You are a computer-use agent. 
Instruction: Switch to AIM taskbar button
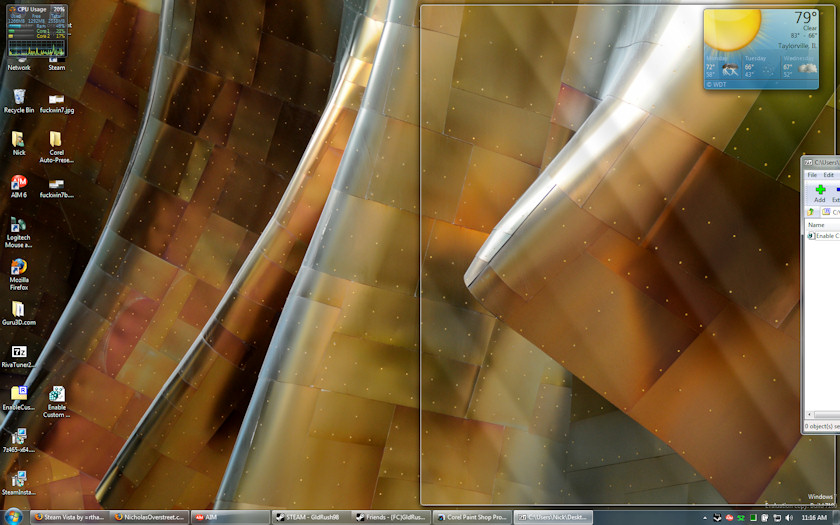point(230,517)
